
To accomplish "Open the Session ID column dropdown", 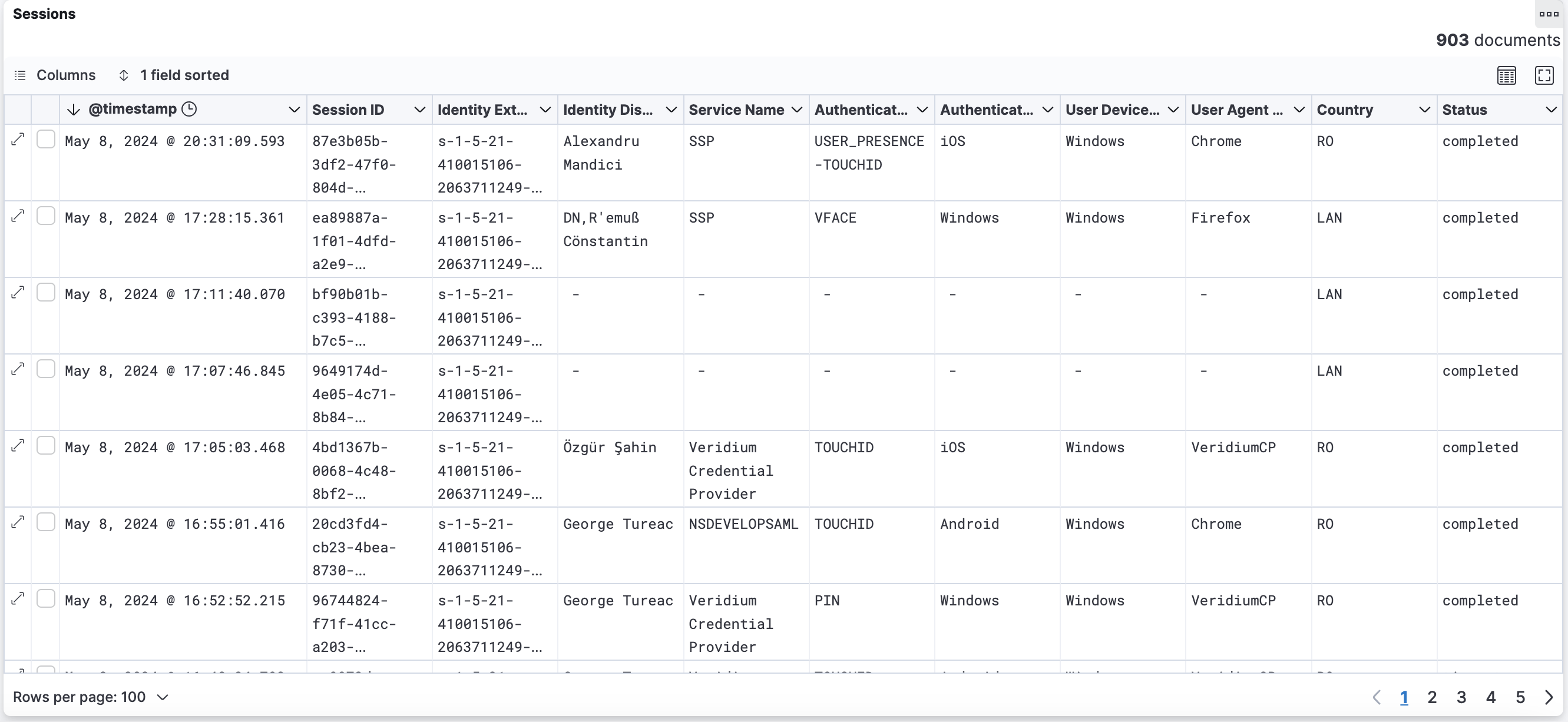I will tap(419, 110).
